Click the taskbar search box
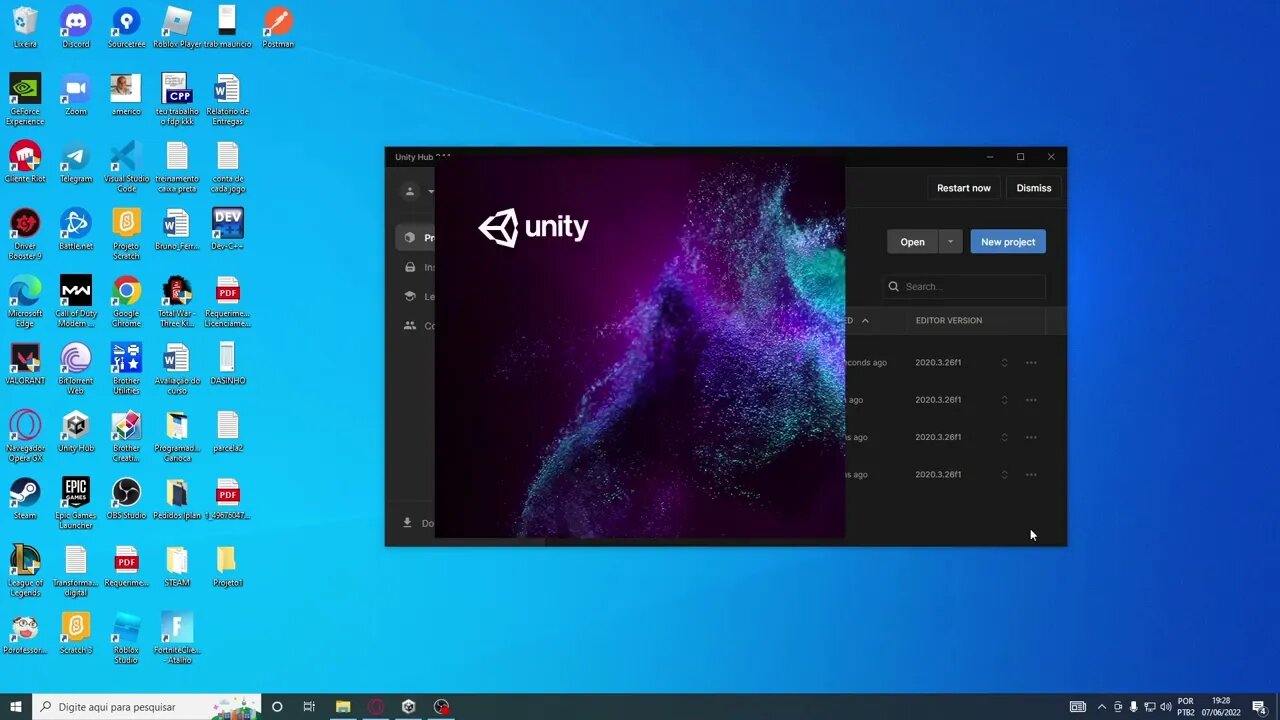1280x720 pixels. pyautogui.click(x=147, y=707)
